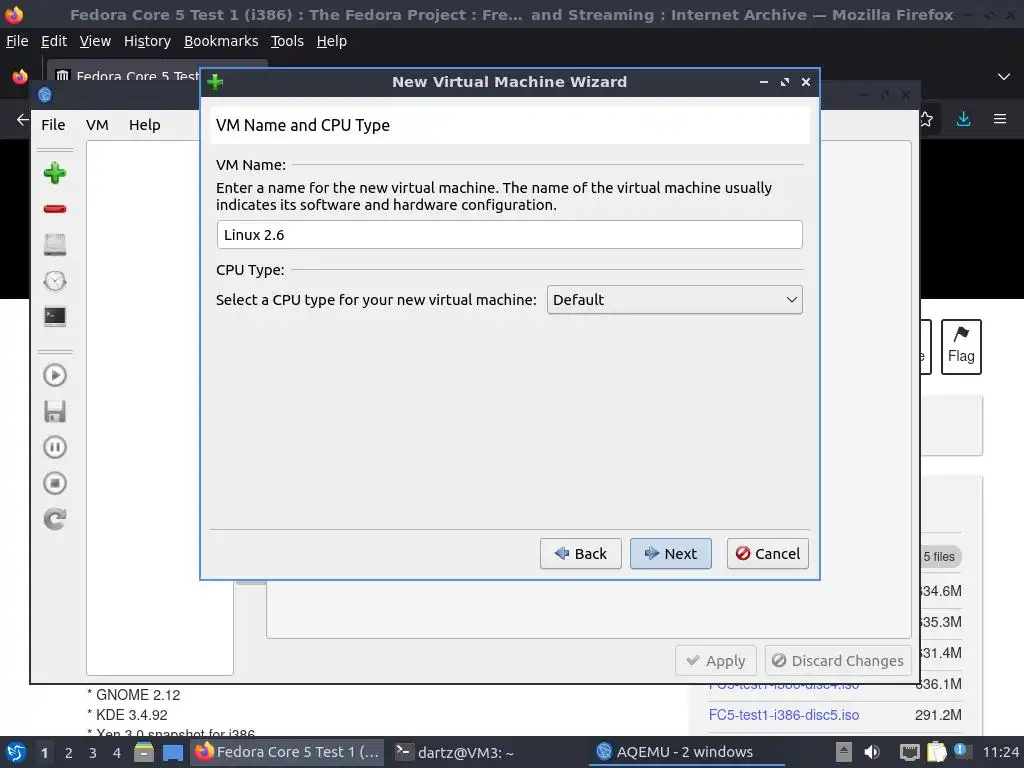This screenshot has height=768, width=1024.
Task: Click Discard Changes in AQEMU window
Action: click(x=839, y=661)
